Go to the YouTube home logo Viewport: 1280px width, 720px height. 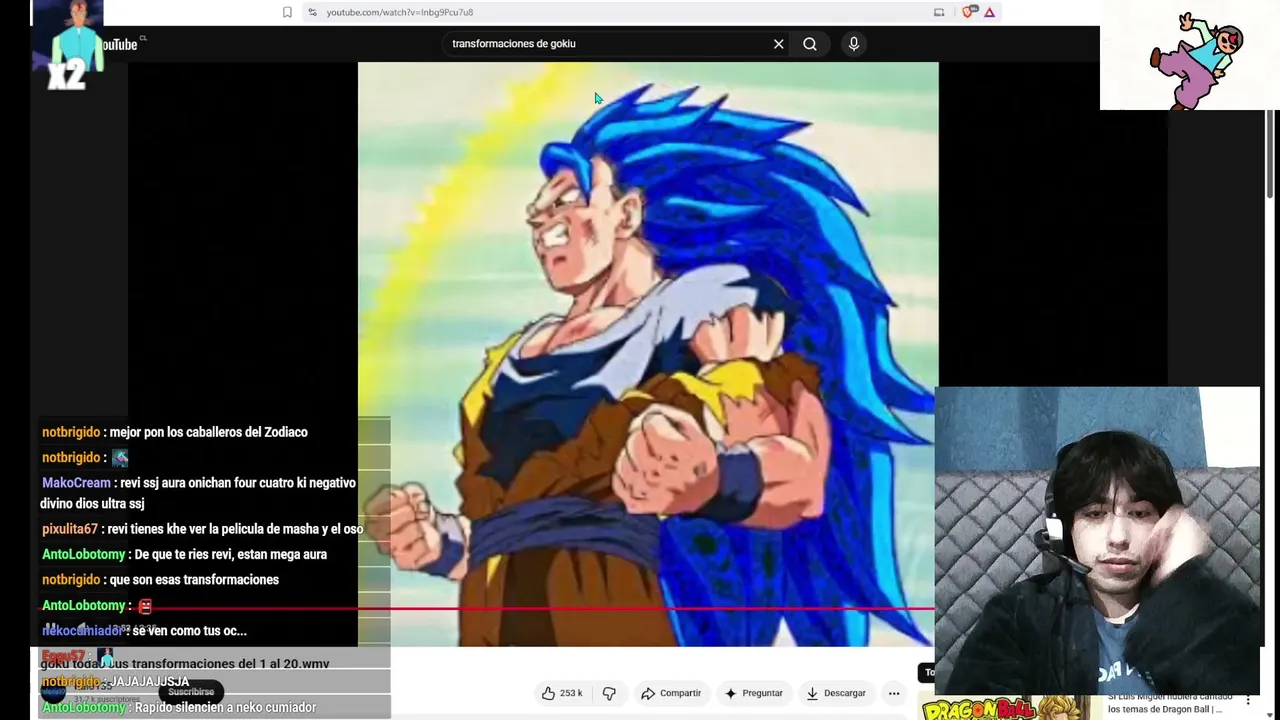coord(118,44)
